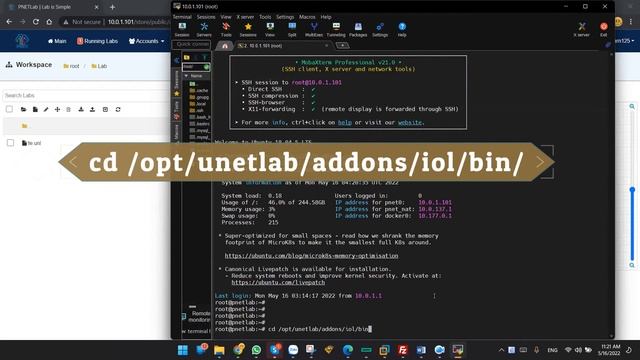Image resolution: width=640 pixels, height=360 pixels.
Task: Open the Tunneling icon
Action: tap(336, 29)
